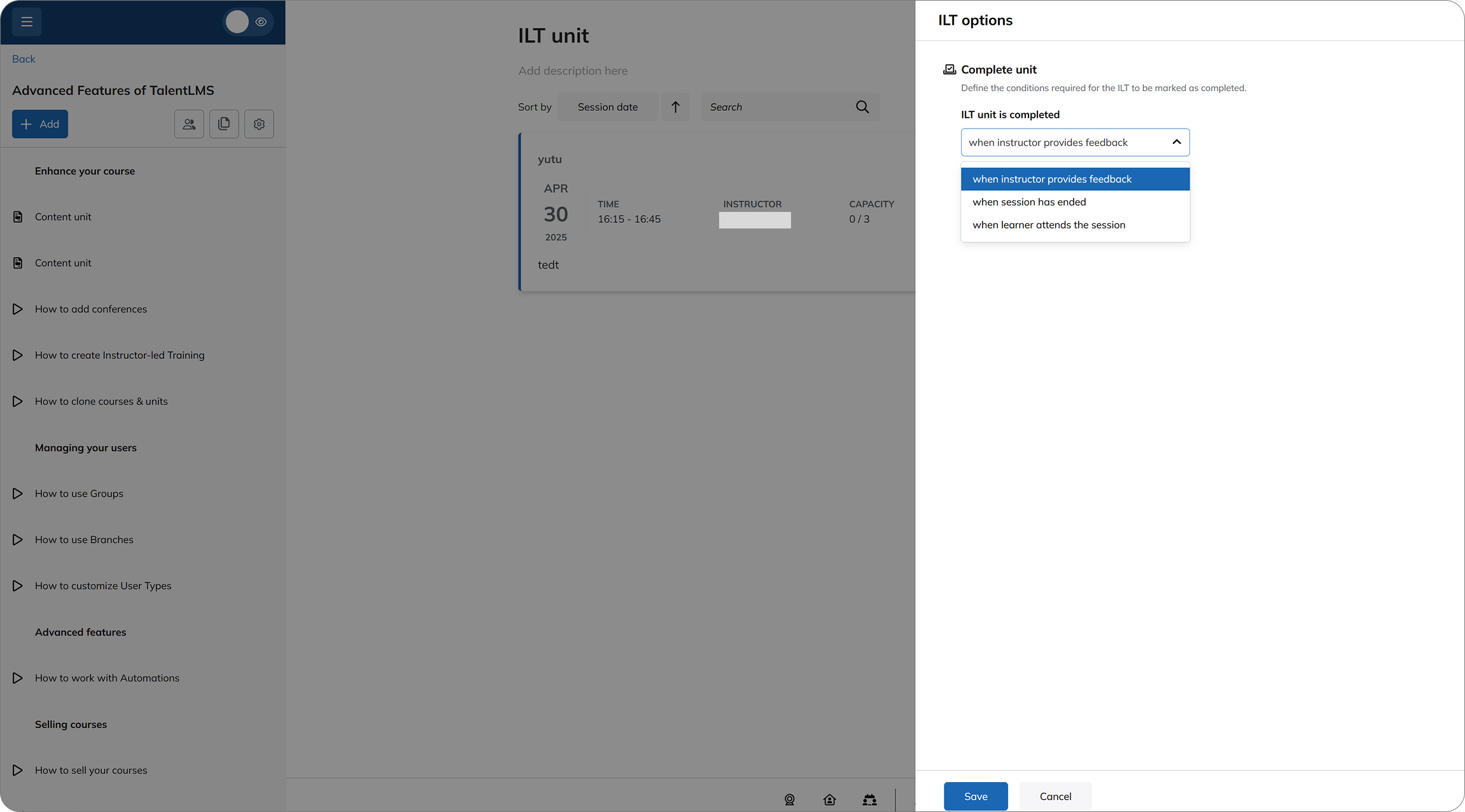
Task: Open How to add conferences unit
Action: coord(91,309)
